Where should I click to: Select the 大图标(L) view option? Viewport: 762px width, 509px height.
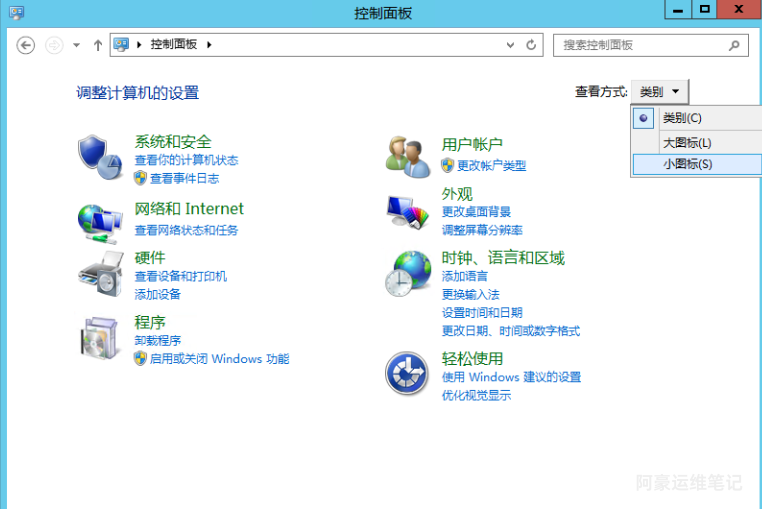point(697,143)
